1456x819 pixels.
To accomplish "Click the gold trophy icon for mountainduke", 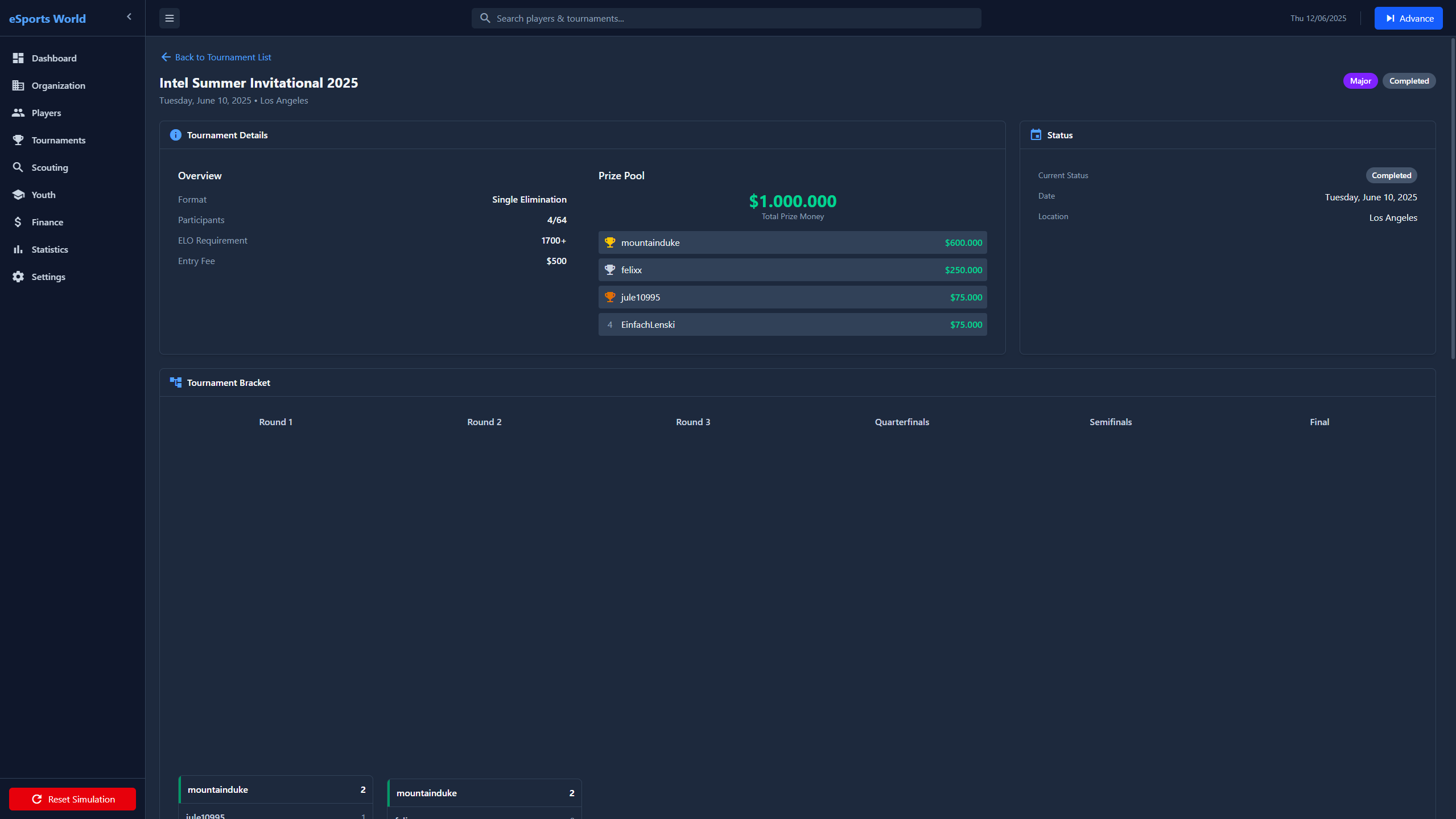I will coord(610,242).
